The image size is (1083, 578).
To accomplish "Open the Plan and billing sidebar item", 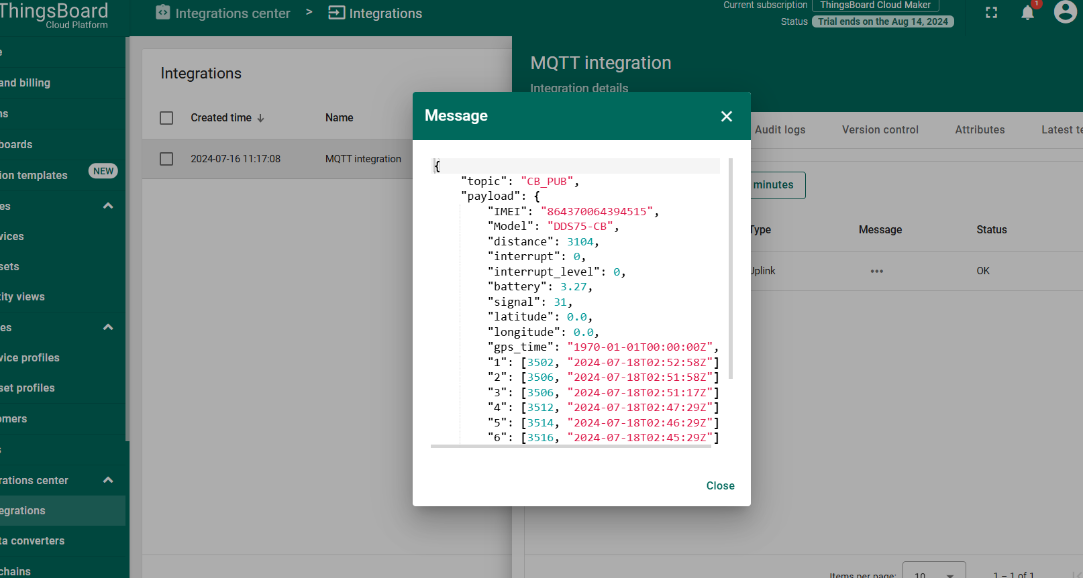I will pyautogui.click(x=63, y=83).
